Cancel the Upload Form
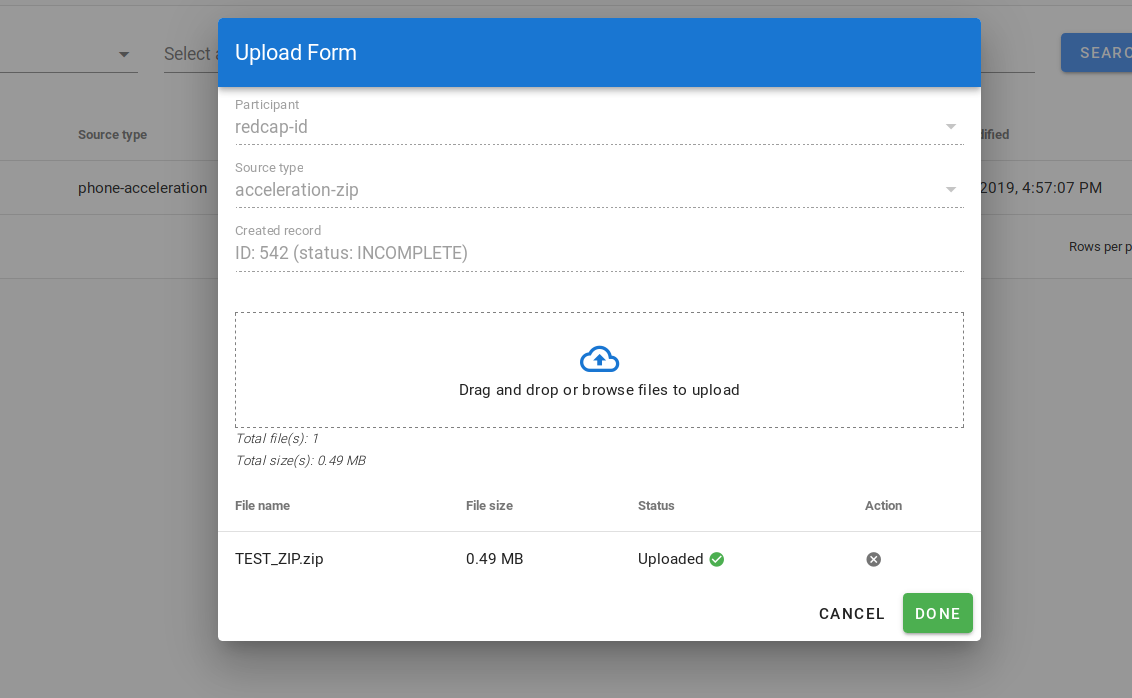 [851, 613]
